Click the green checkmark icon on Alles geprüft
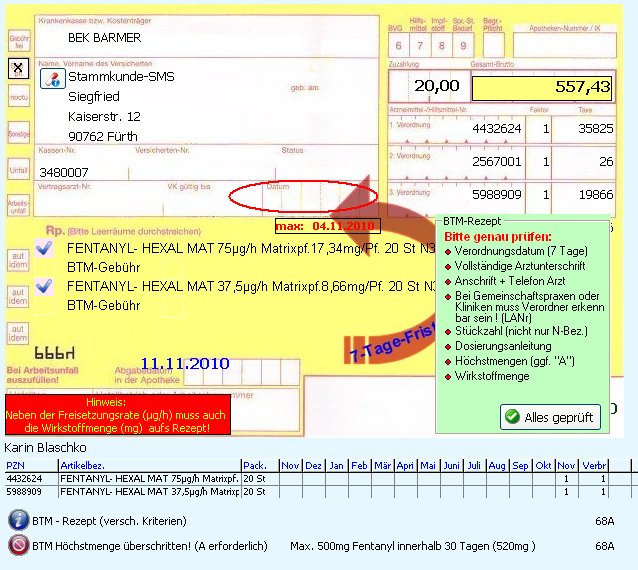Viewport: 638px width, 570px height. (x=512, y=417)
